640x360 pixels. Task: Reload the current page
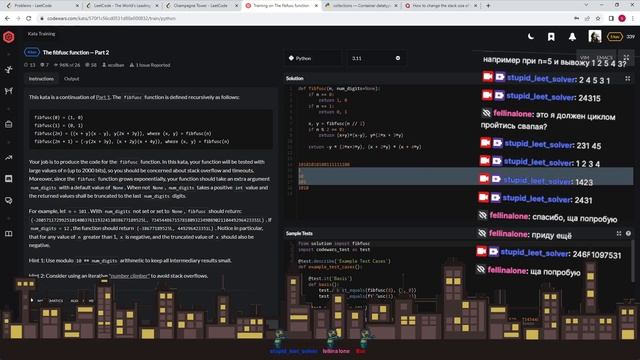(x=29, y=18)
